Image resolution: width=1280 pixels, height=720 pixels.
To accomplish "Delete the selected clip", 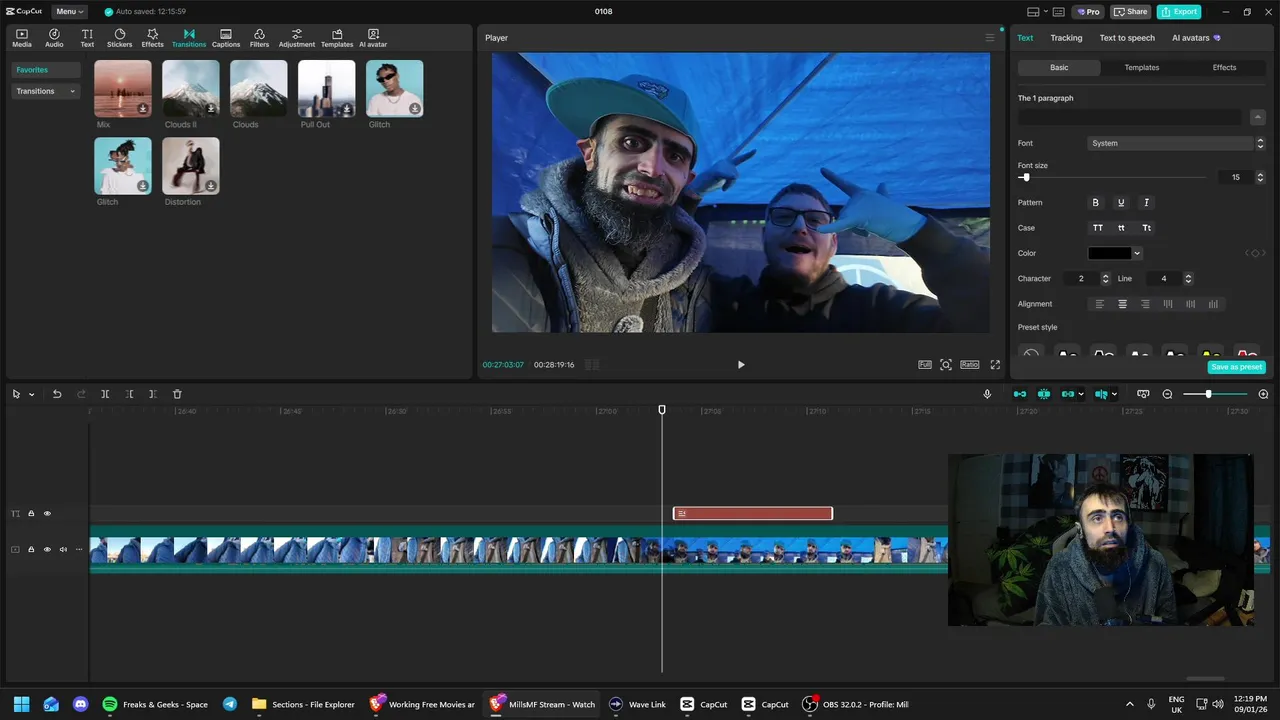I will coord(177,394).
